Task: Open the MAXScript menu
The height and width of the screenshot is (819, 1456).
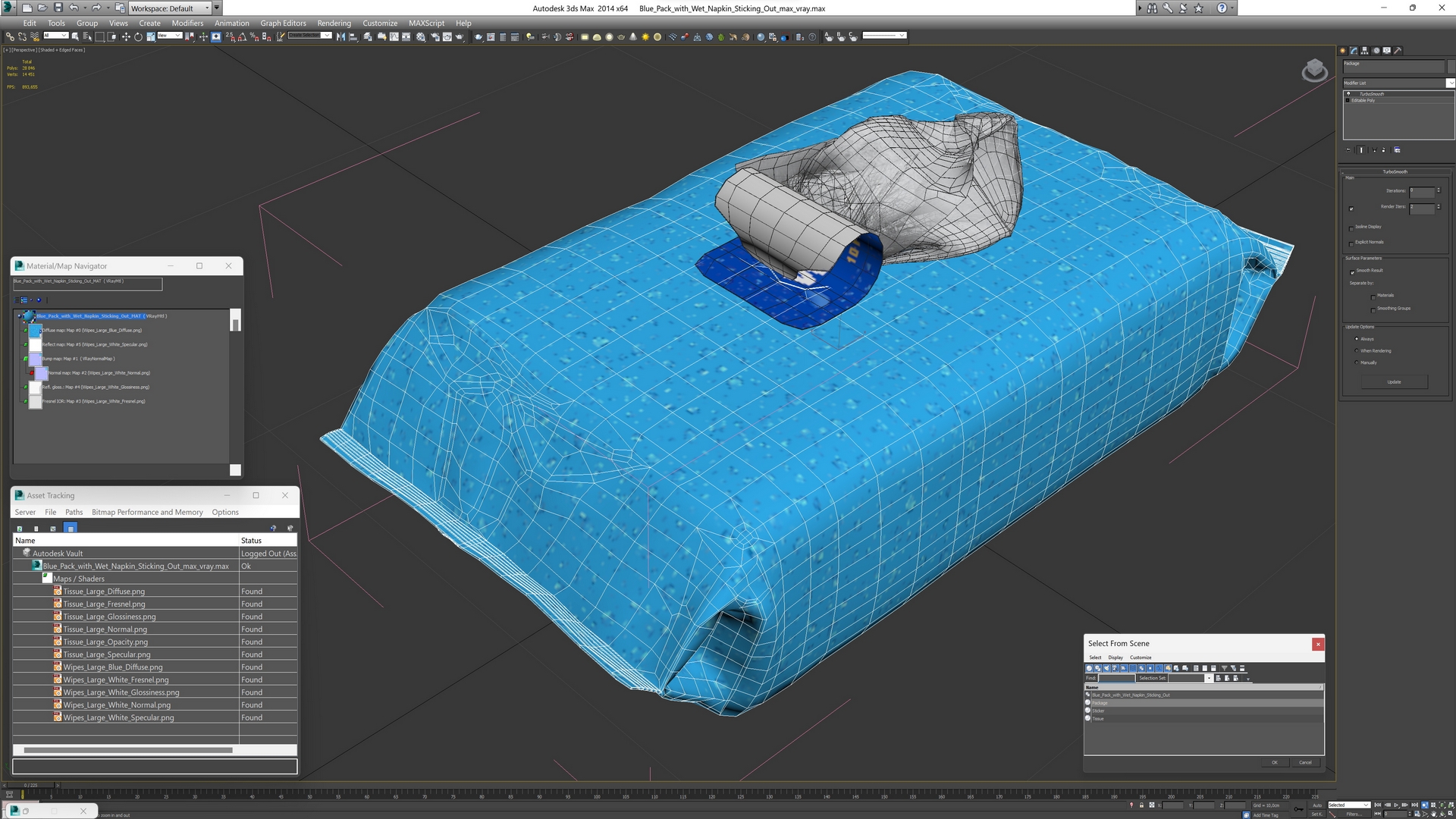Action: [x=426, y=23]
